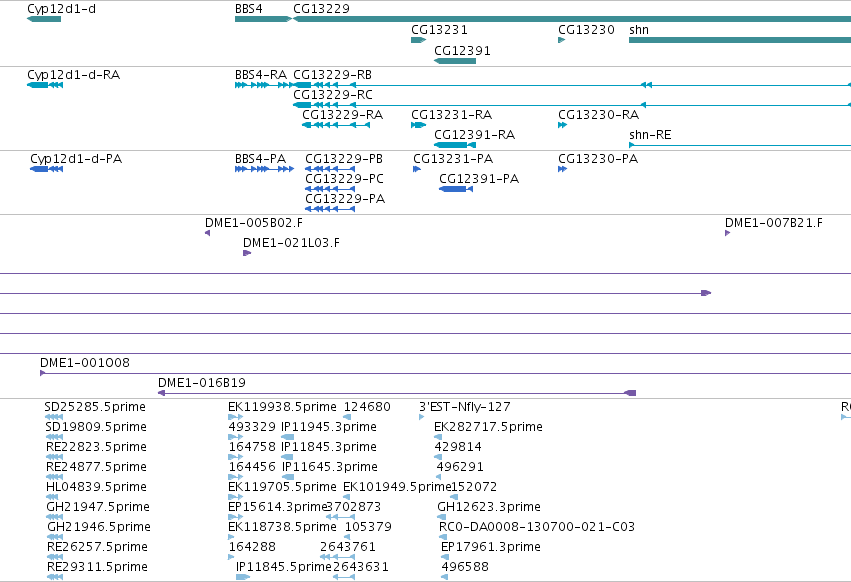This screenshot has height=582, width=851.
Task: Click the CG13229-RB label
Action: click(332, 75)
